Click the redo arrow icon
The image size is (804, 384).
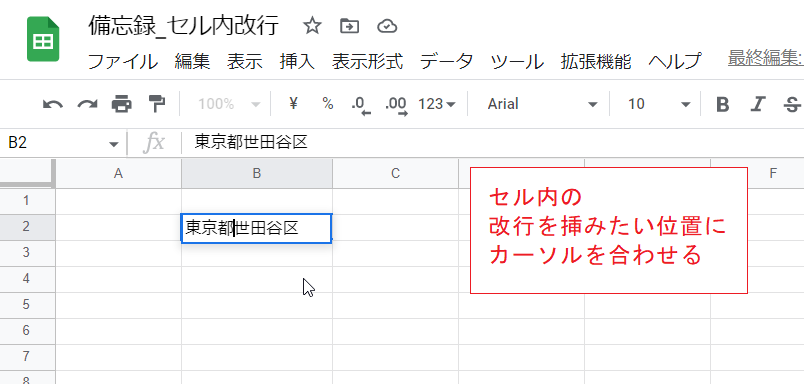pyautogui.click(x=87, y=105)
